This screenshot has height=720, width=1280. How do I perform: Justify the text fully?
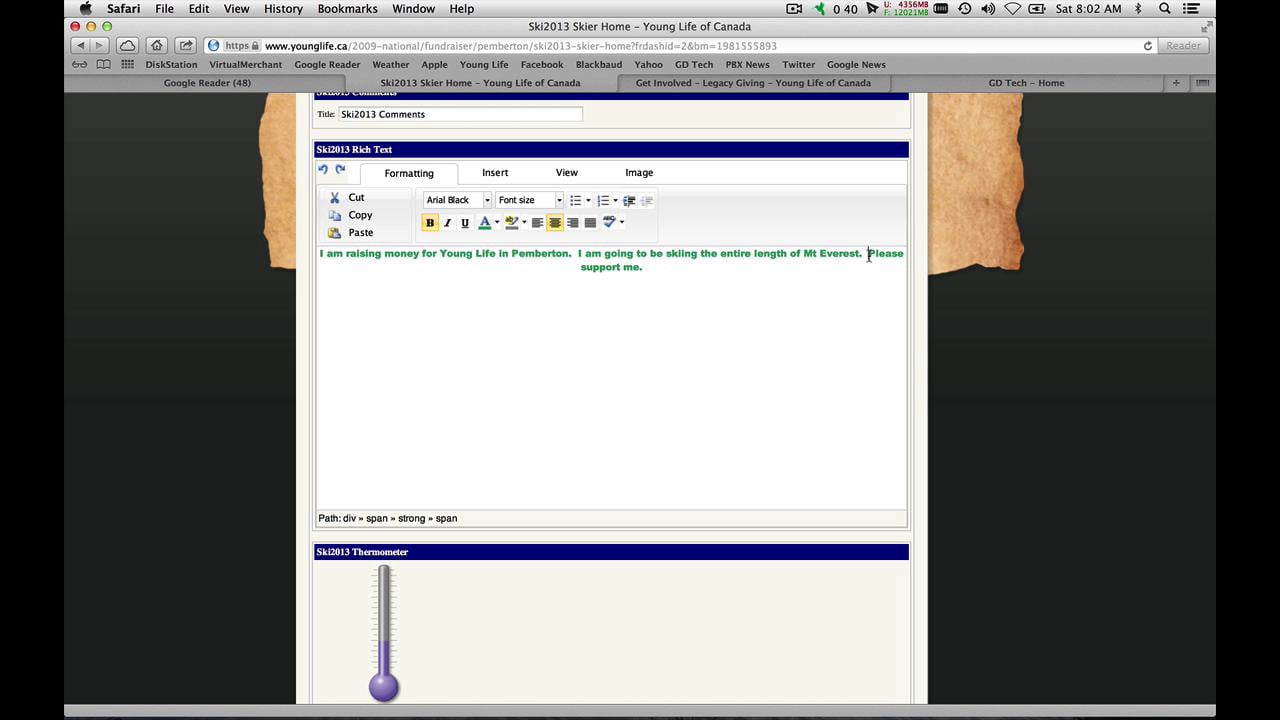(590, 223)
